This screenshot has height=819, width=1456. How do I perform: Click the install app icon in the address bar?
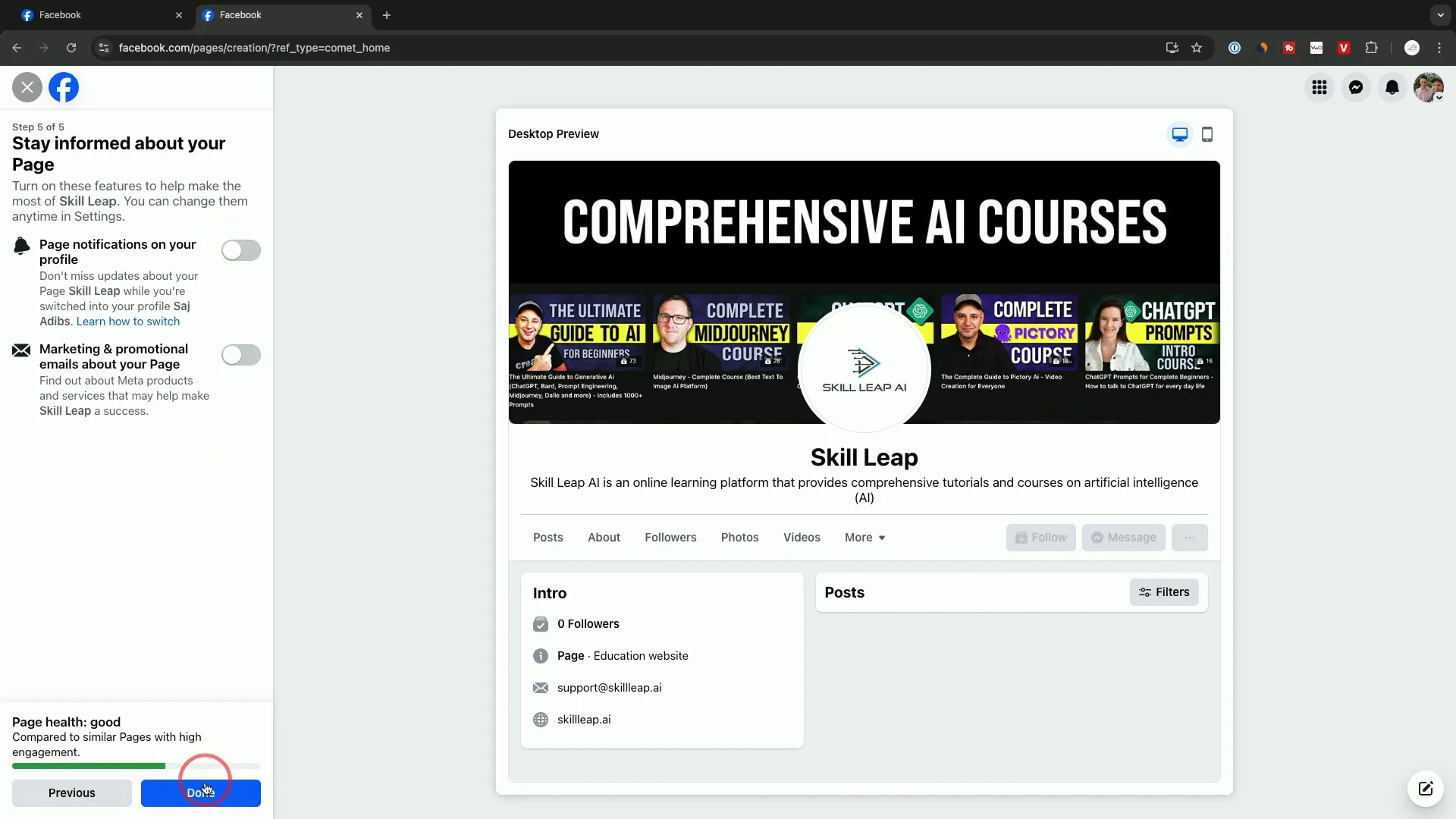pos(1172,48)
